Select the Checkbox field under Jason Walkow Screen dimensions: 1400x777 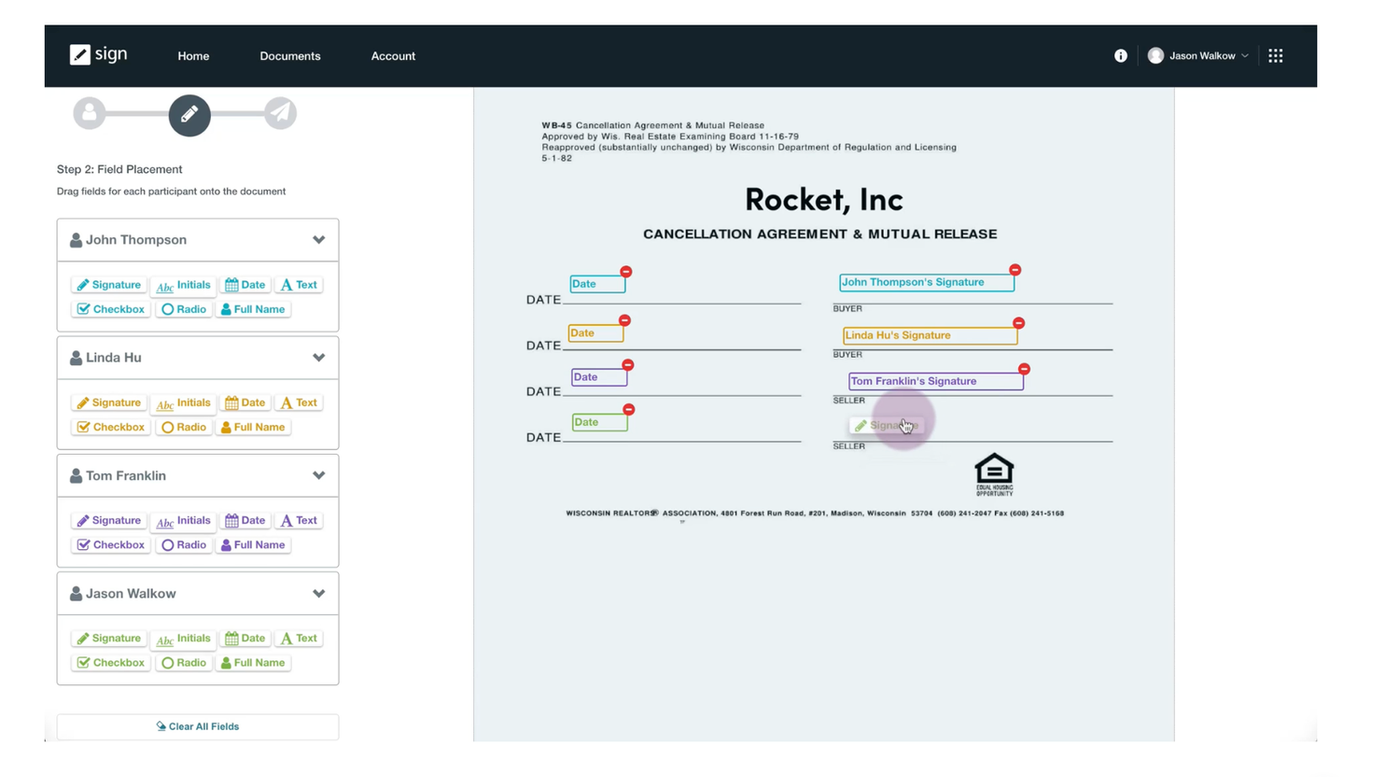110,662
